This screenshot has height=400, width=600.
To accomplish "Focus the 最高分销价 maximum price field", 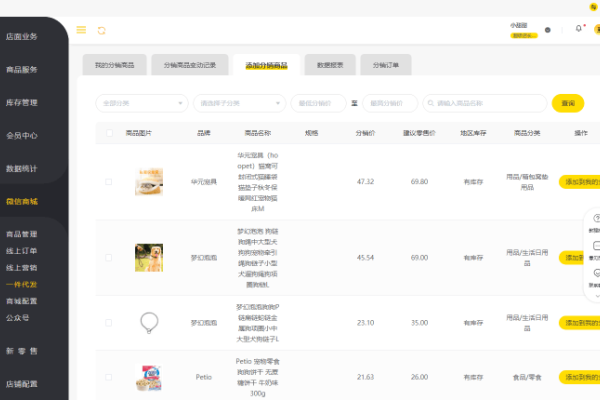I will [x=390, y=103].
